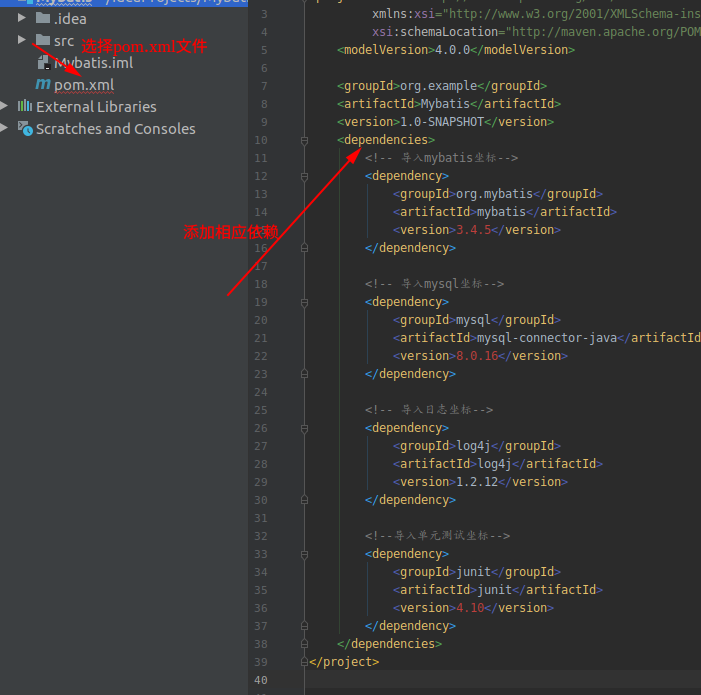This screenshot has width=701, height=695.
Task: Click groupId log4j on line 27
Action: [x=473, y=446]
